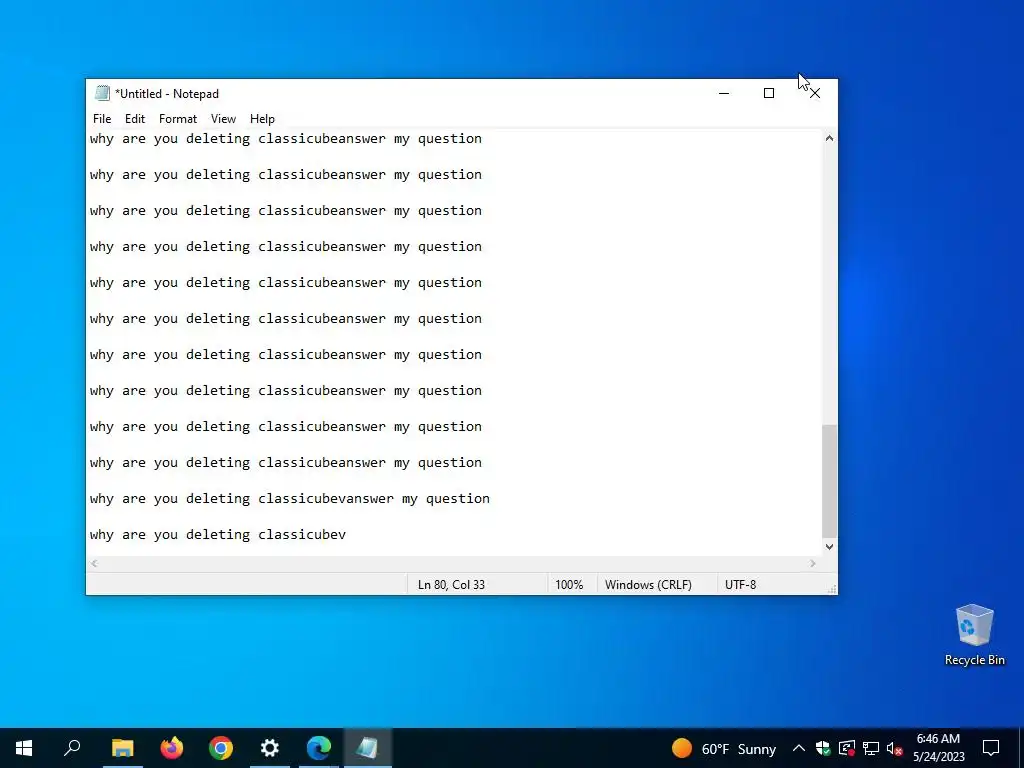Launch Firefox from the taskbar
The image size is (1024, 768).
pyautogui.click(x=172, y=748)
